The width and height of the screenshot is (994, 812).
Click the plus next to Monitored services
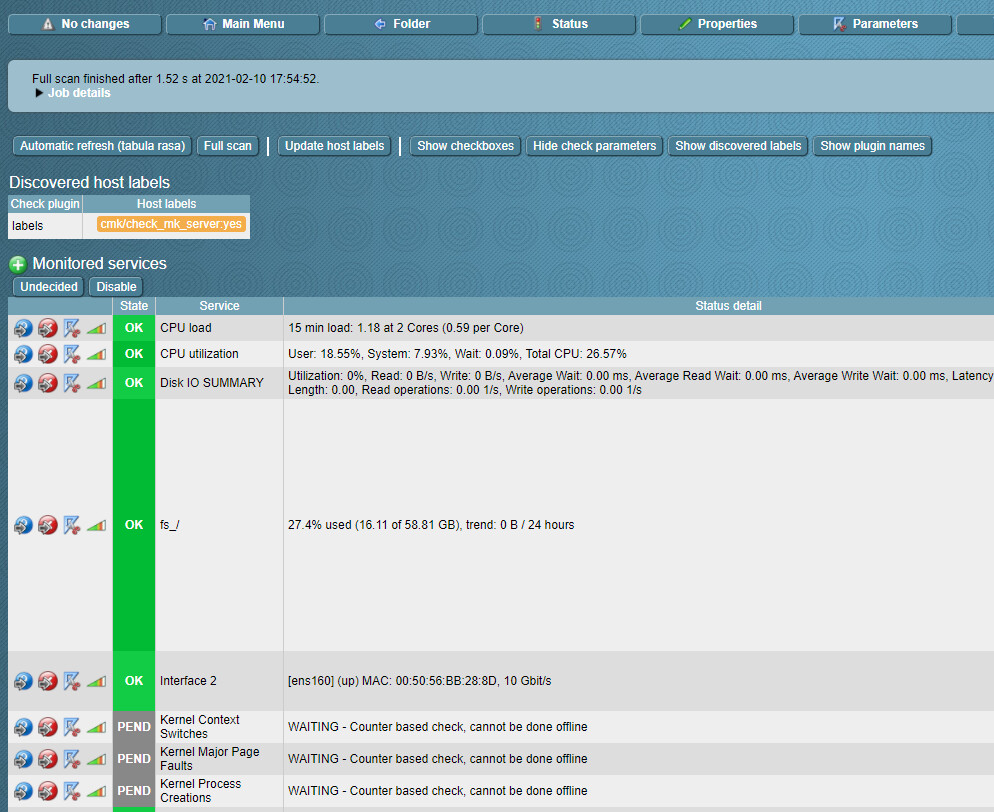(17, 264)
